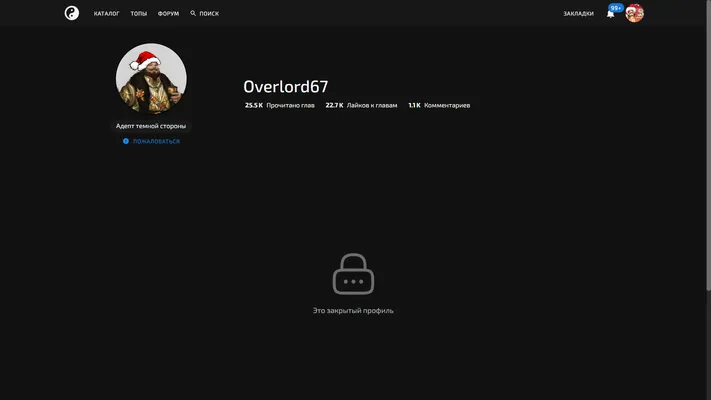Click the 99+ notification badge
Screen dimensions: 711x400
(616, 8)
